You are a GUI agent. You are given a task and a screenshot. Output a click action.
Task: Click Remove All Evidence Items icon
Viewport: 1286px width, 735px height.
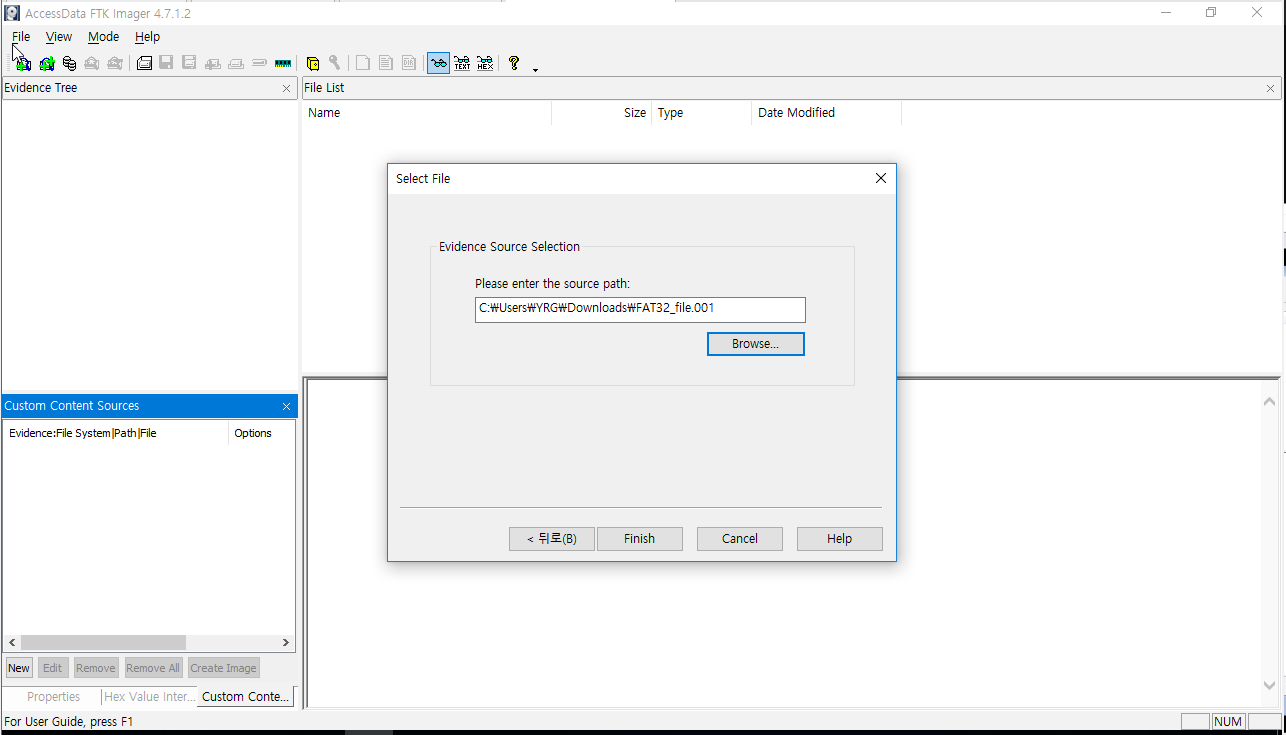pyautogui.click(x=115, y=63)
